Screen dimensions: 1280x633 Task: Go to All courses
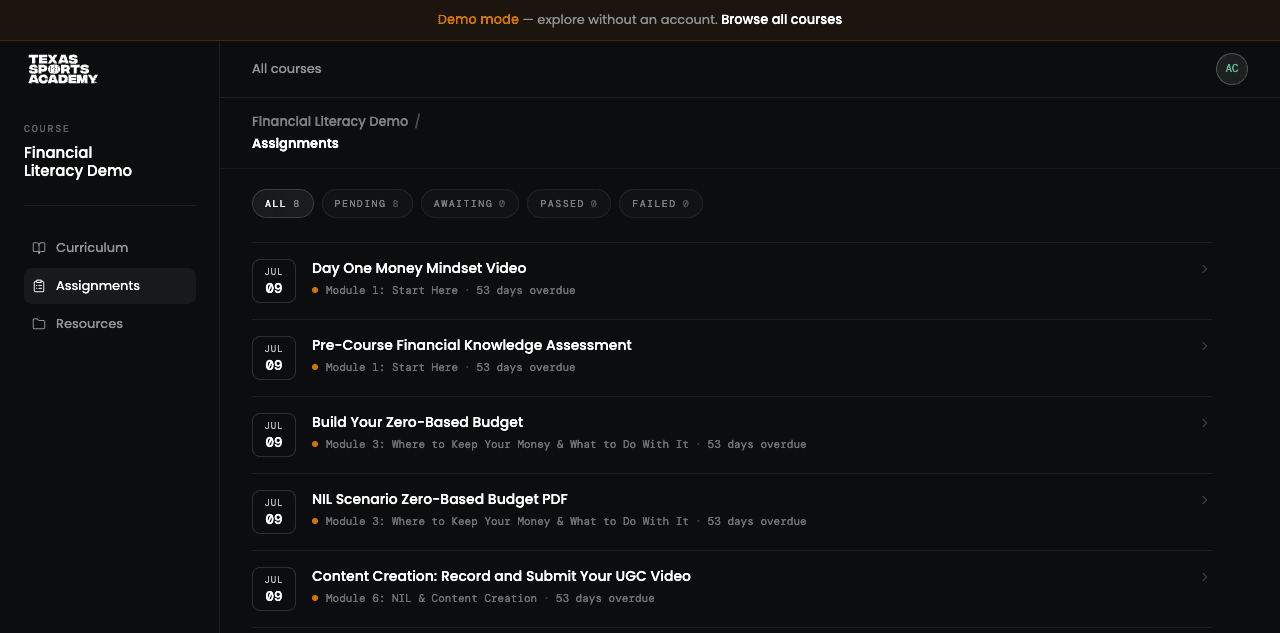(x=287, y=69)
